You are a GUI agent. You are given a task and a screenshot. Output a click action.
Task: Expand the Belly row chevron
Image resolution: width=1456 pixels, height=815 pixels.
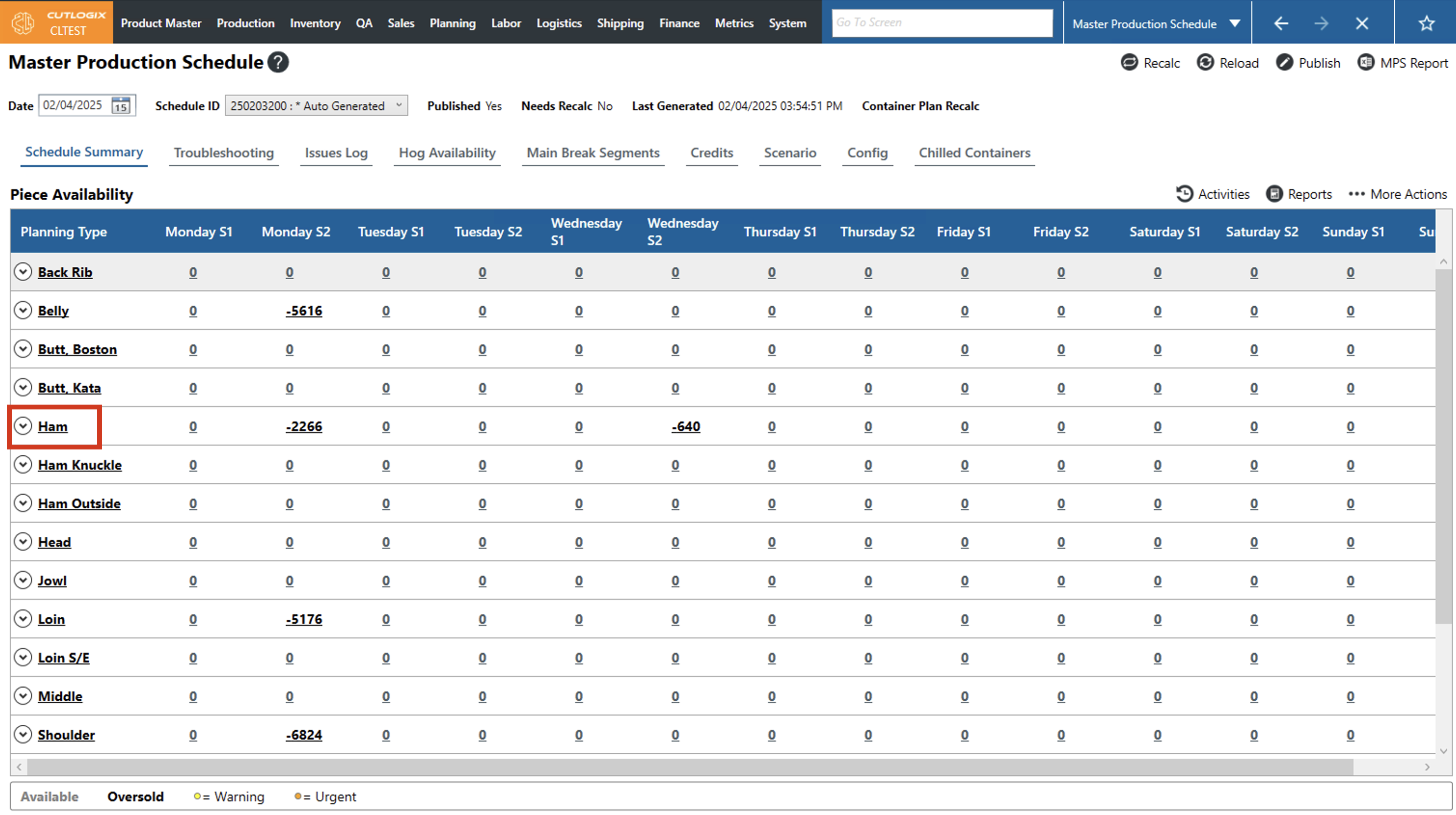pyautogui.click(x=23, y=310)
